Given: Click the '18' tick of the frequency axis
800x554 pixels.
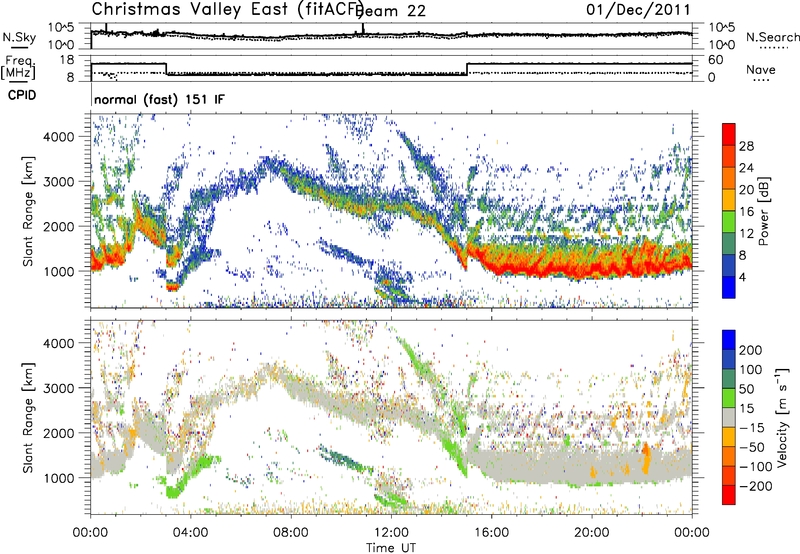Looking at the screenshot, I should click(67, 60).
